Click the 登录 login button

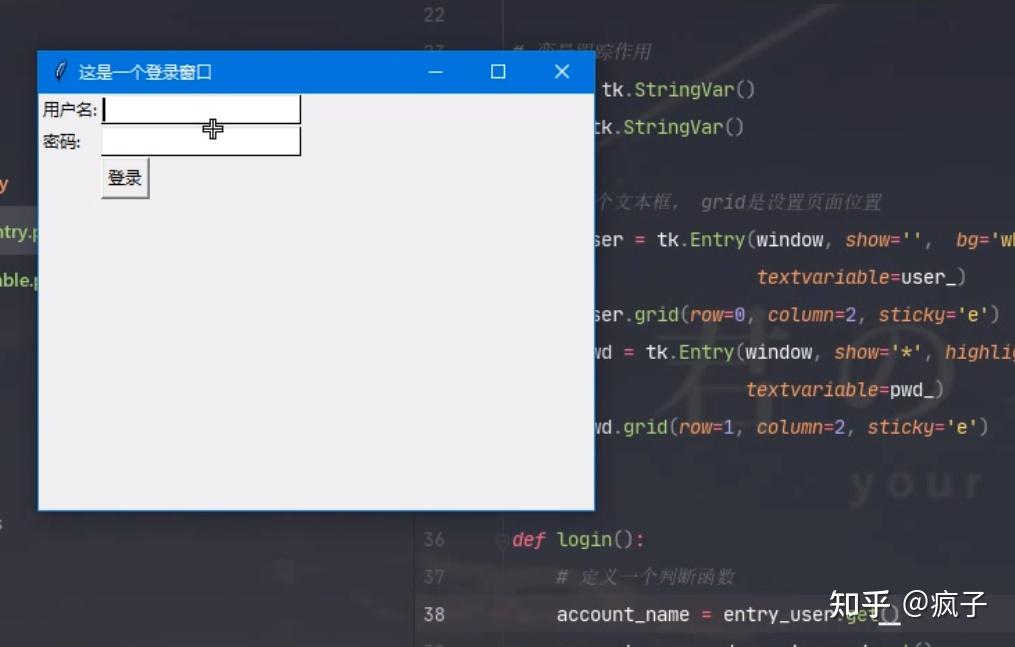[x=125, y=178]
